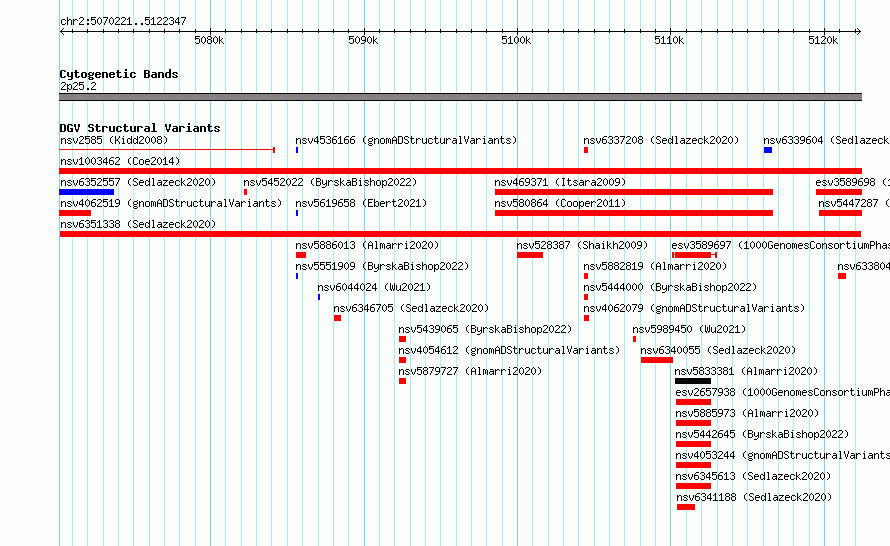Open nsv5885973 (Almarri2020) label
890x546 pixels.
tap(747, 413)
